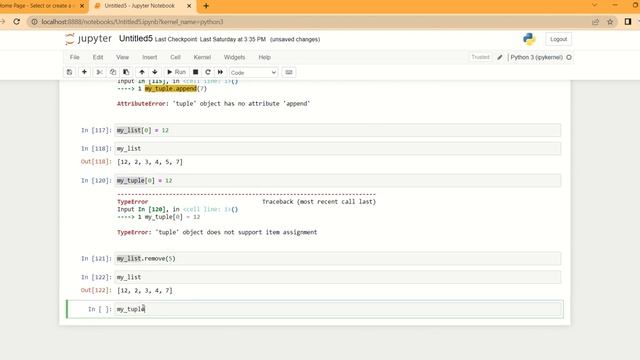This screenshot has width=640, height=360.
Task: Click the output [12, 2, 3, 4, 7]
Action: (145, 291)
